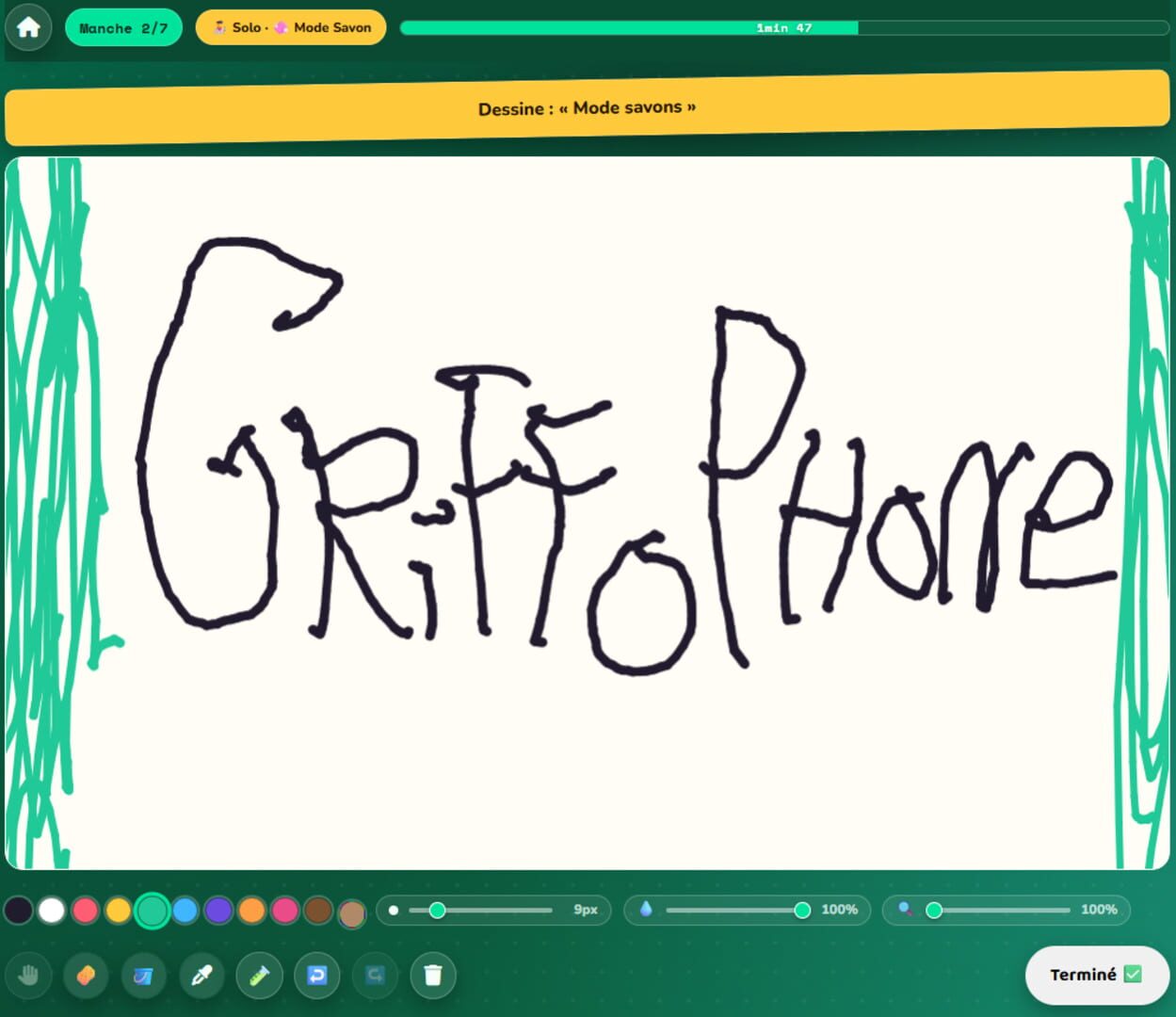Click the brush size dot icon

[x=394, y=910]
